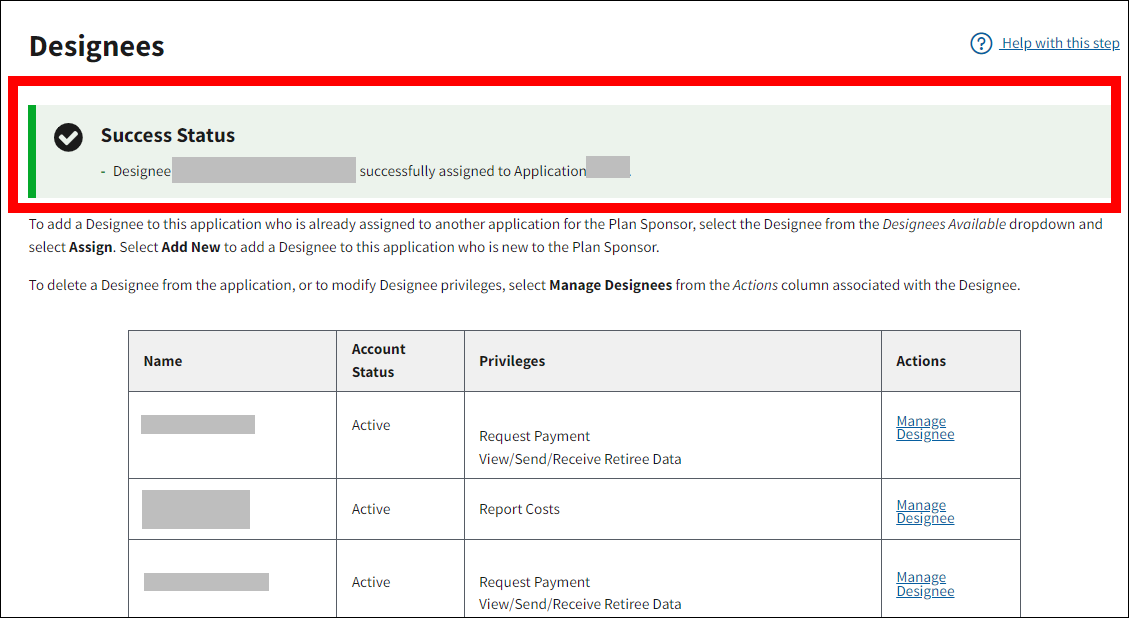Select the Account Status column header
This screenshot has width=1129, height=618.
click(378, 360)
